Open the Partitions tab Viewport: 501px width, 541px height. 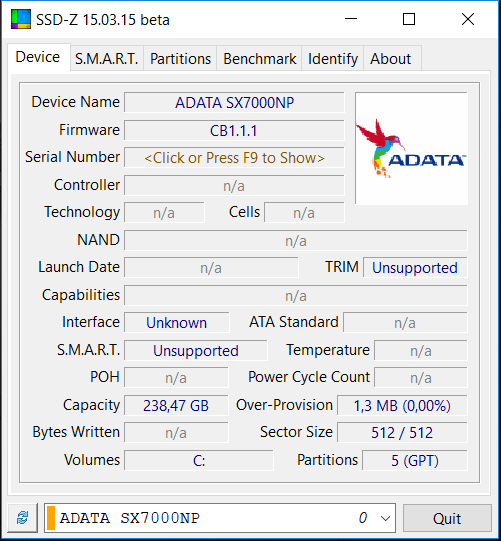coord(180,59)
